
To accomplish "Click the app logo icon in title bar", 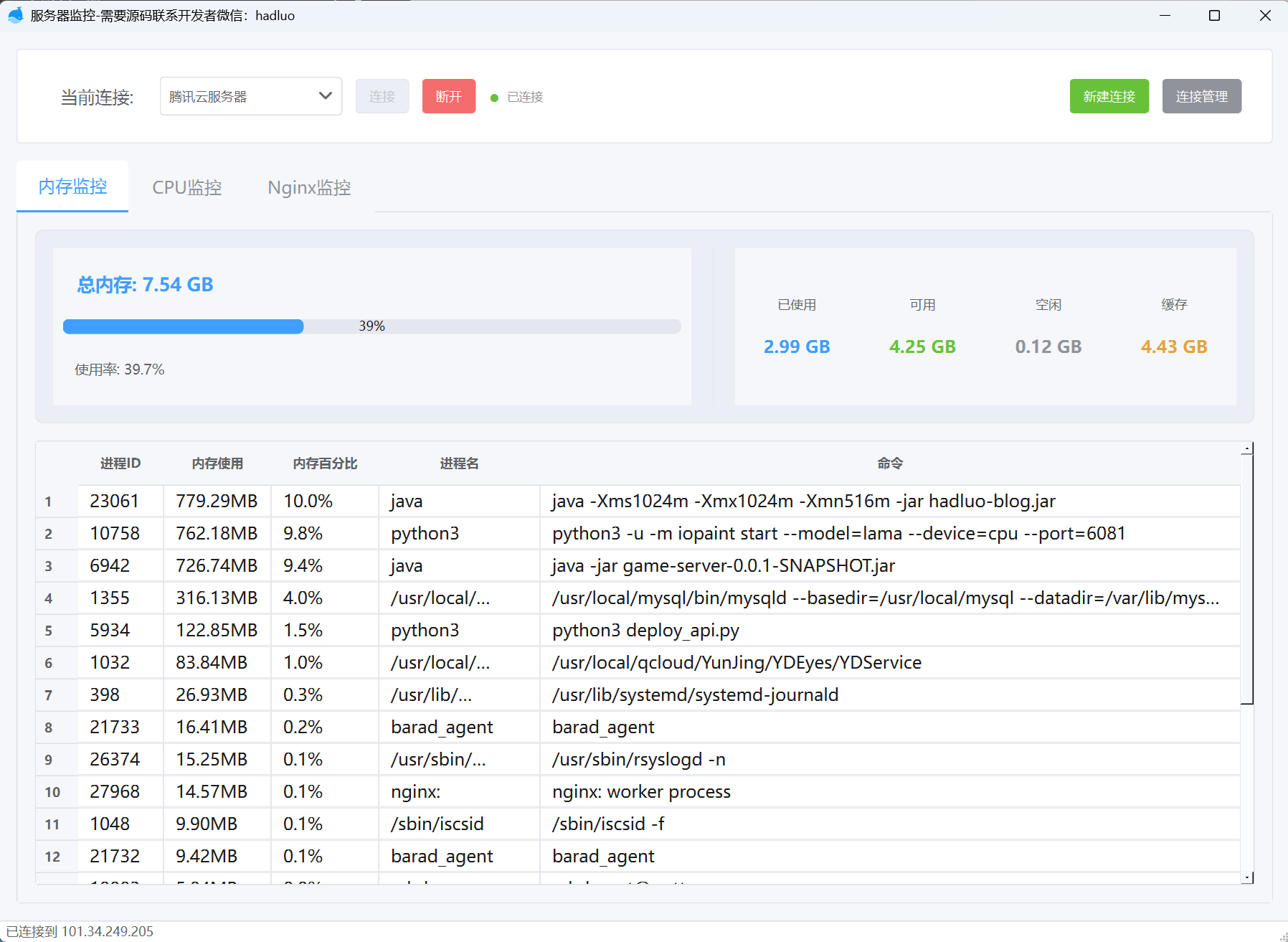I will 15,15.
